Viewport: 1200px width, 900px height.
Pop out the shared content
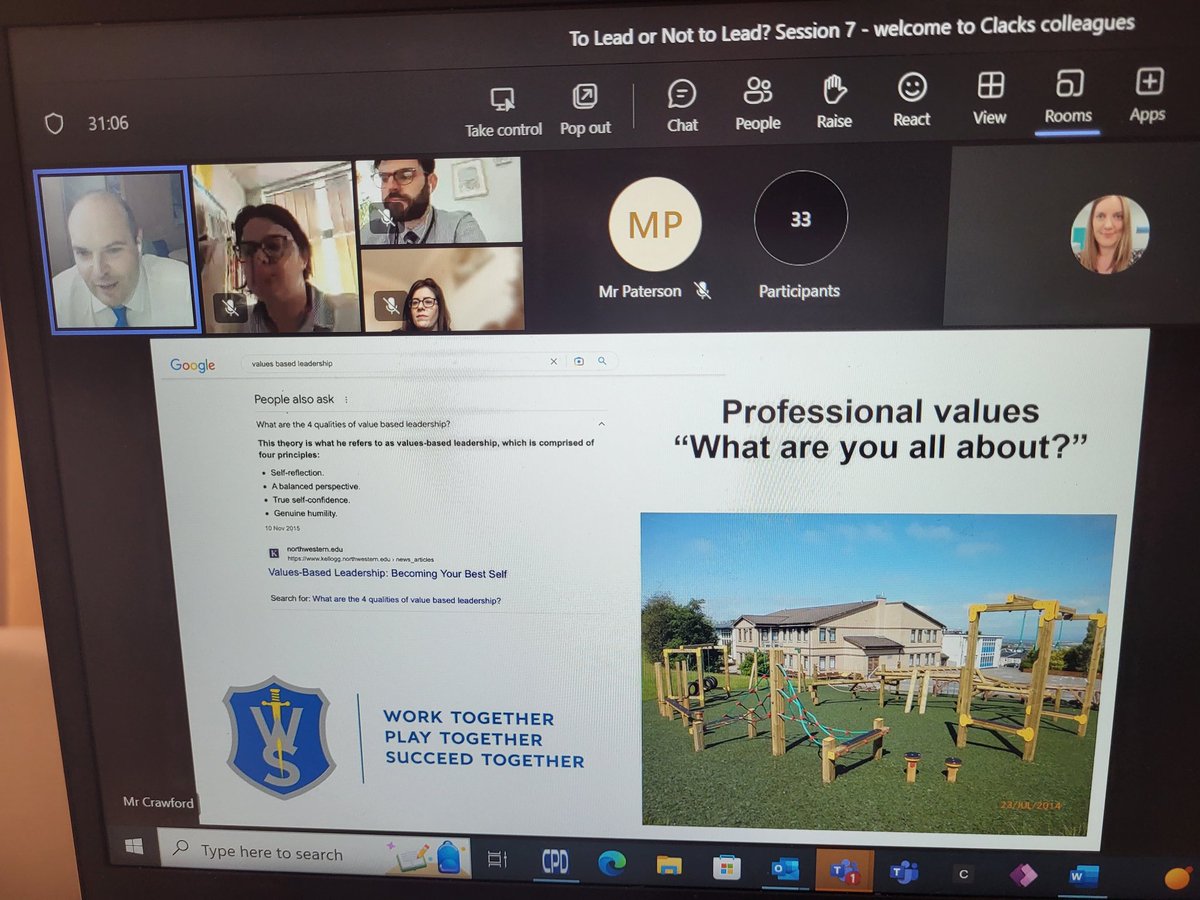(x=585, y=111)
